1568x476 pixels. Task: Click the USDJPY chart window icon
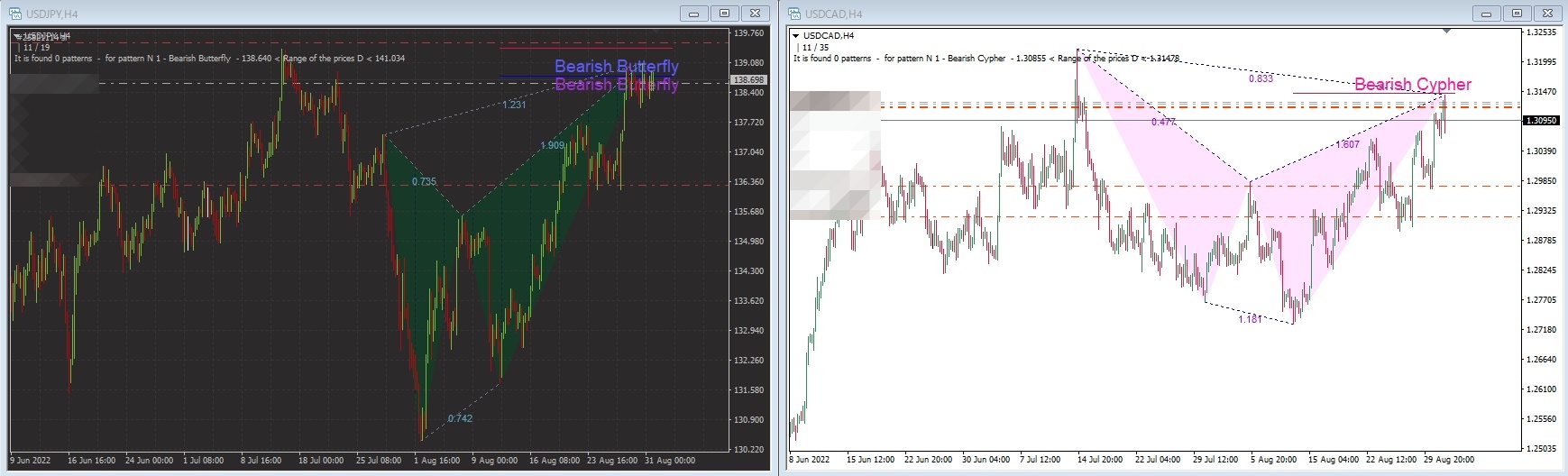tap(14, 14)
